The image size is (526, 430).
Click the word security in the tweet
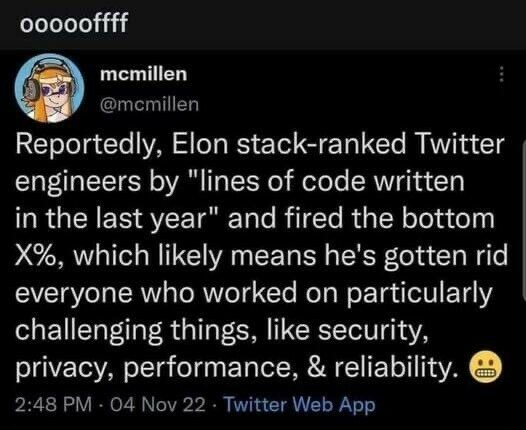tap(372, 331)
